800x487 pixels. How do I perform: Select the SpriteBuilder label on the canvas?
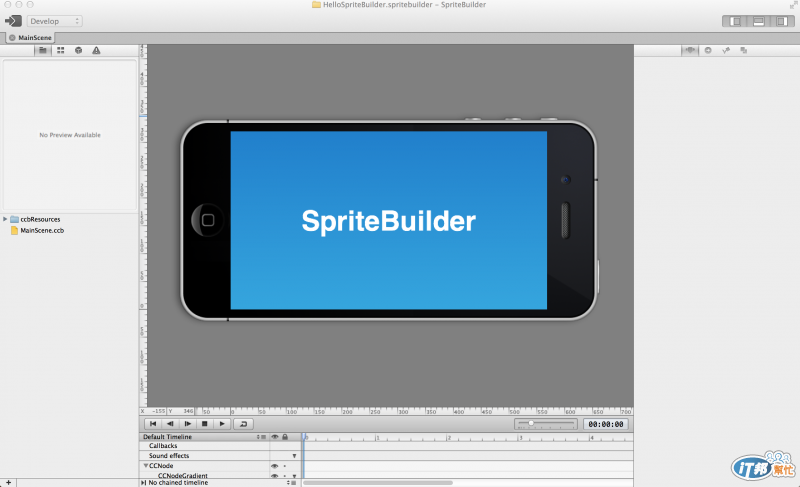click(388, 221)
